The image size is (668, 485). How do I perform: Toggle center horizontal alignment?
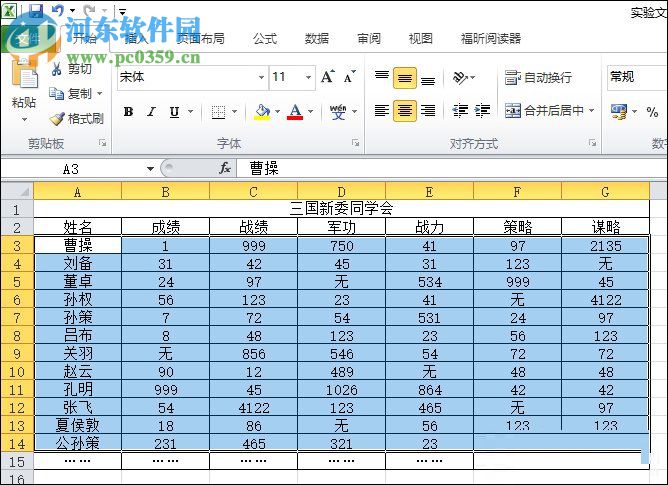(x=405, y=111)
